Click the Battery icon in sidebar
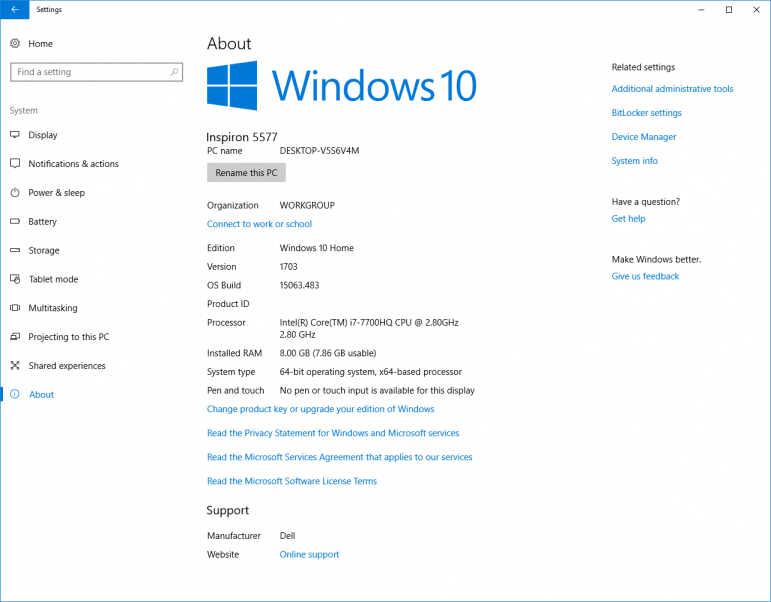Viewport: 771px width, 602px height. 15,221
